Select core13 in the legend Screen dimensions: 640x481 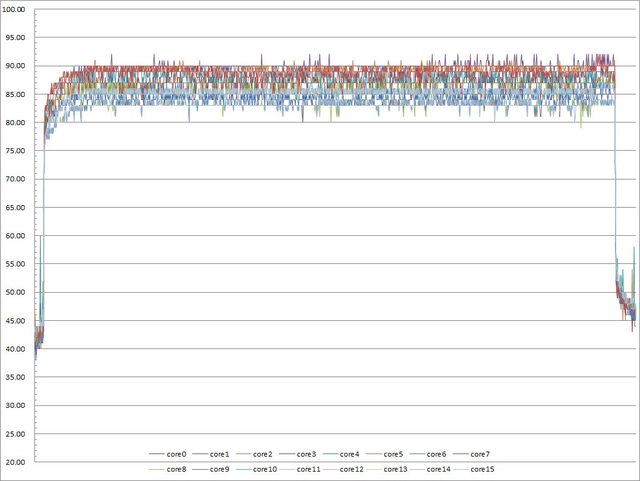coord(395,469)
